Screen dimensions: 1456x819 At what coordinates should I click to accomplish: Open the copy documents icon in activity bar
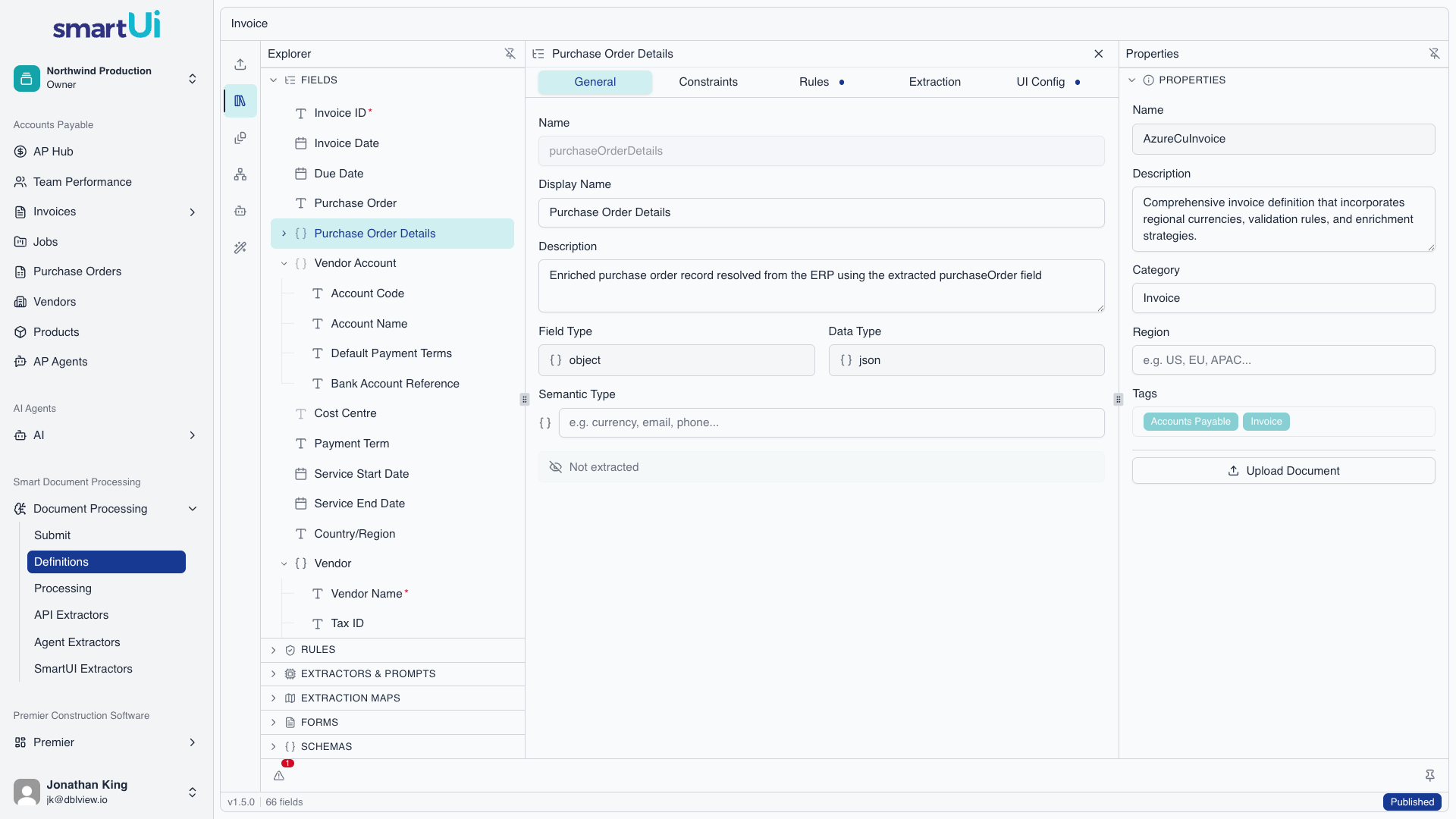click(x=240, y=138)
